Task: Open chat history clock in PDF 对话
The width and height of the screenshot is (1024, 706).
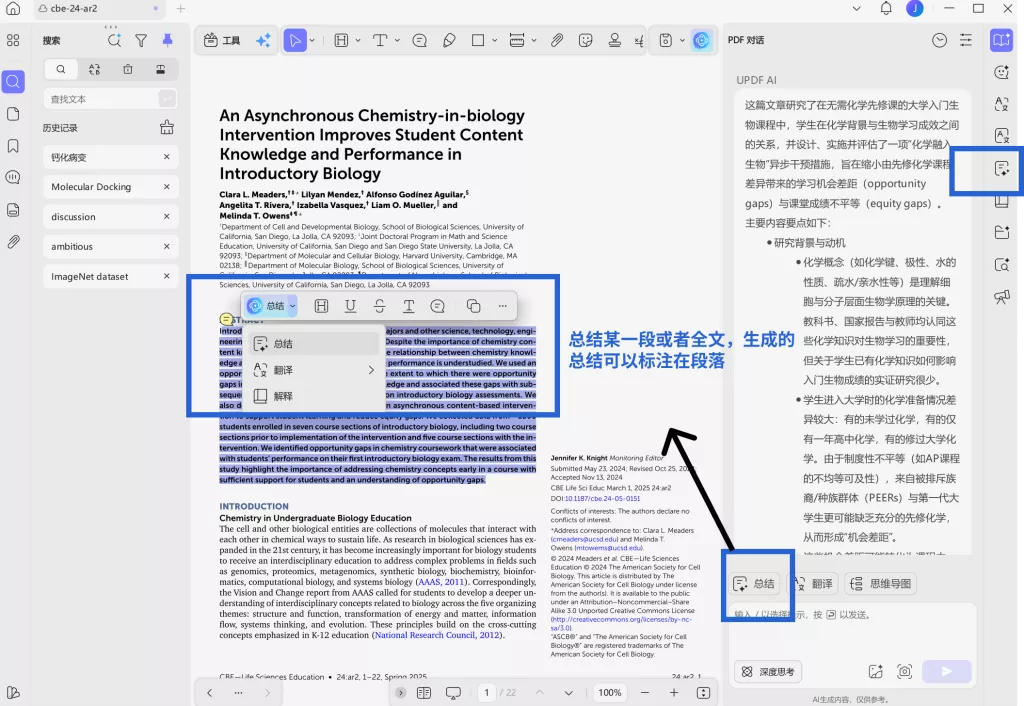Action: [939, 40]
